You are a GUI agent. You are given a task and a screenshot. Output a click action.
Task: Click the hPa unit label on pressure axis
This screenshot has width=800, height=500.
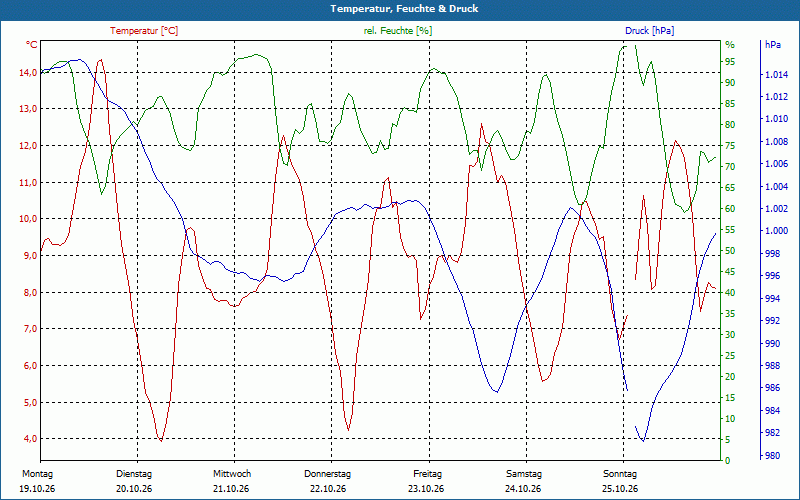[x=773, y=45]
